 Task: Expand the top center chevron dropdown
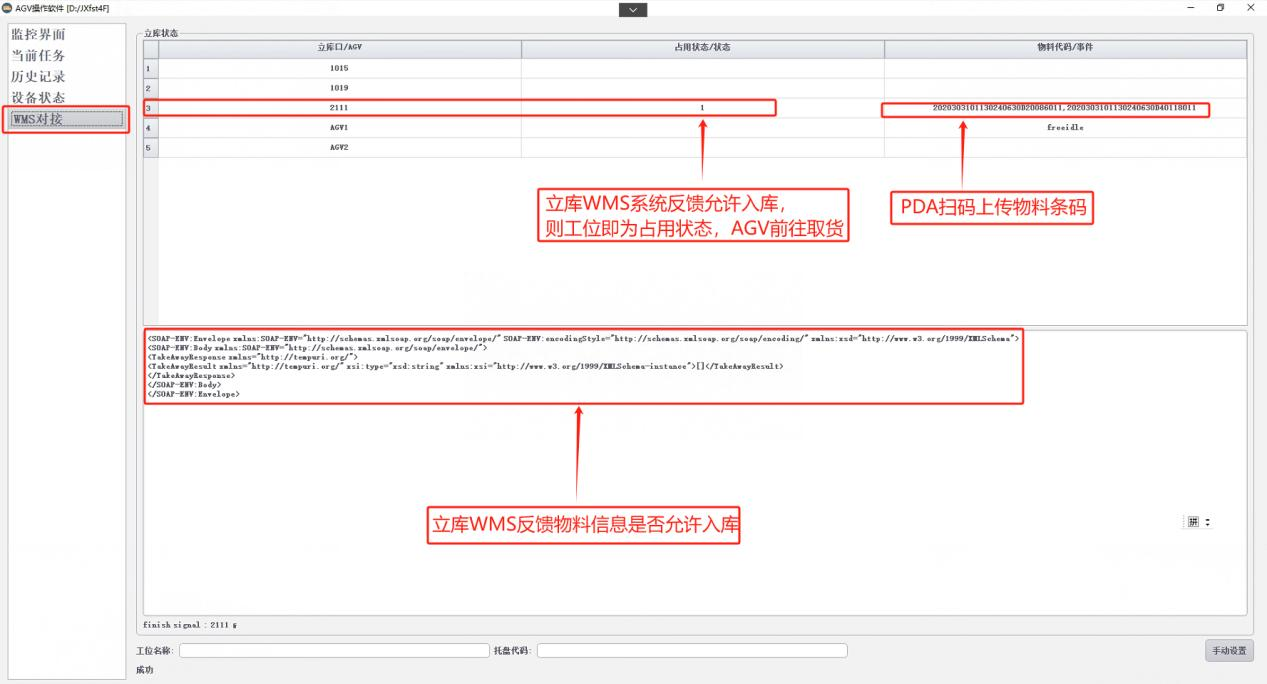coord(633,9)
